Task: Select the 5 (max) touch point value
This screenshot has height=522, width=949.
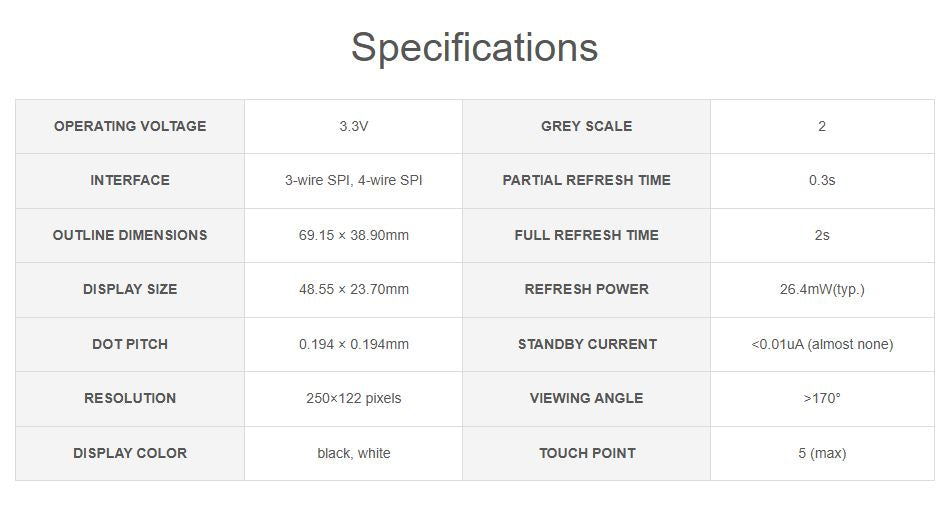Action: coord(822,453)
